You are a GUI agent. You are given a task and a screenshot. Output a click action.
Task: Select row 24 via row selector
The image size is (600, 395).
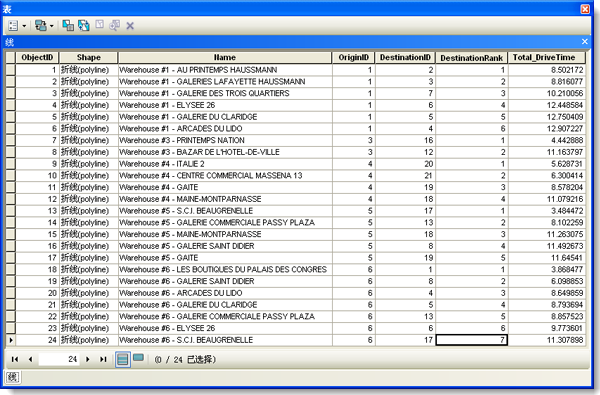click(10, 340)
